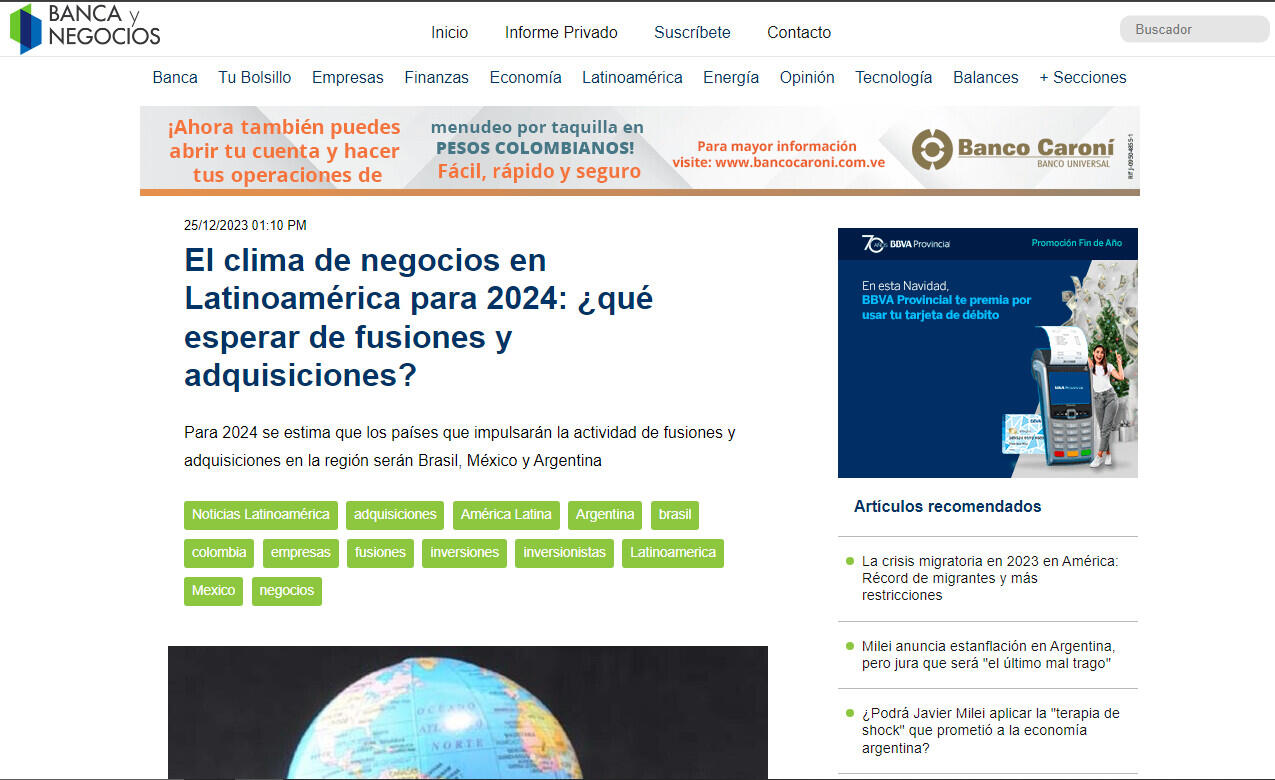Image resolution: width=1275 pixels, height=780 pixels.
Task: Open the Suscríbete page
Action: [x=692, y=32]
